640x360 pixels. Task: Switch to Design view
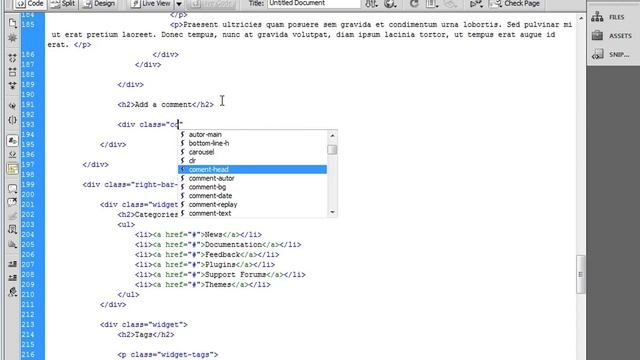tap(99, 4)
